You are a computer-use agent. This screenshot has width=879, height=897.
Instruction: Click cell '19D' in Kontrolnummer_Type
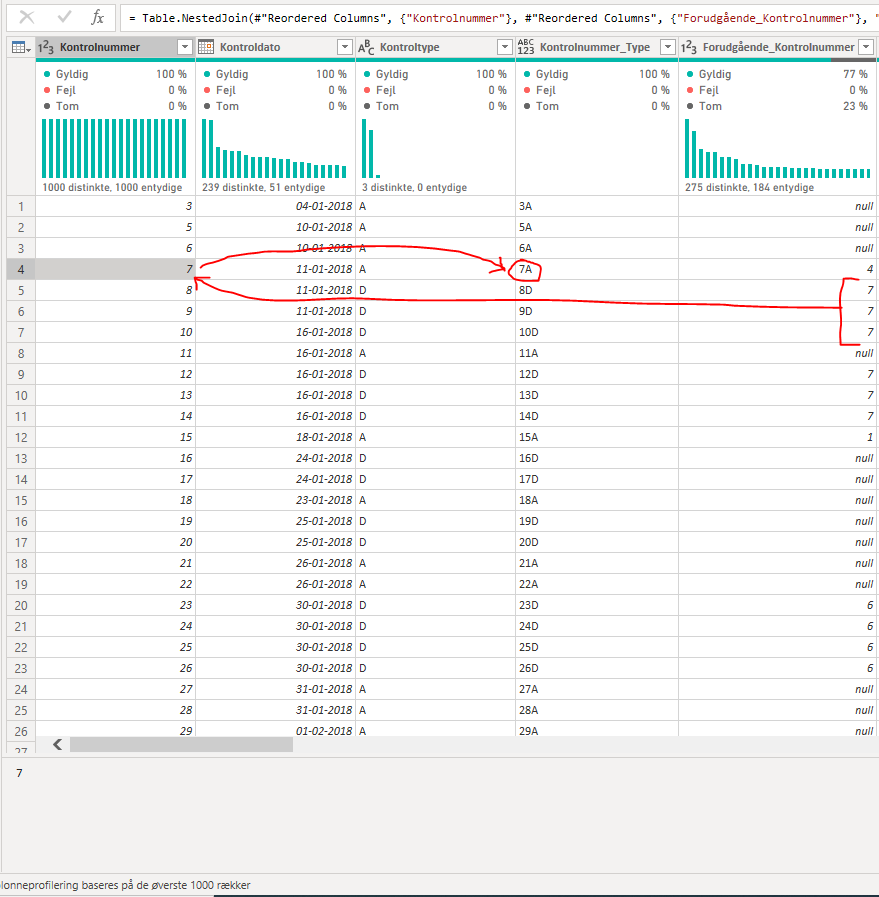point(597,522)
